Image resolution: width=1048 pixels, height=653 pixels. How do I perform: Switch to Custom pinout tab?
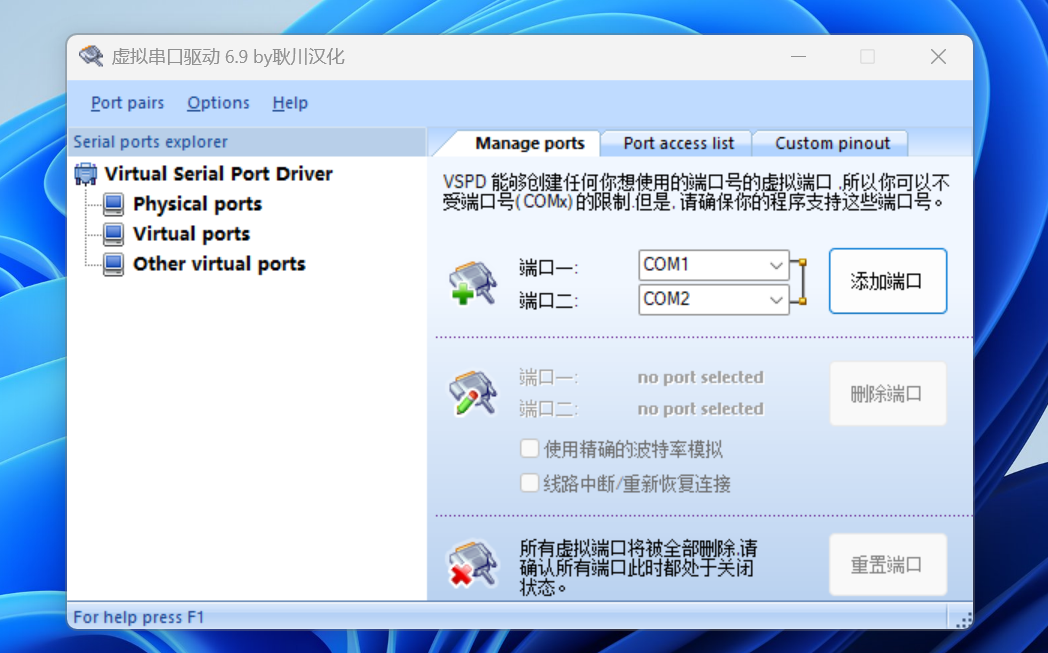[x=832, y=143]
